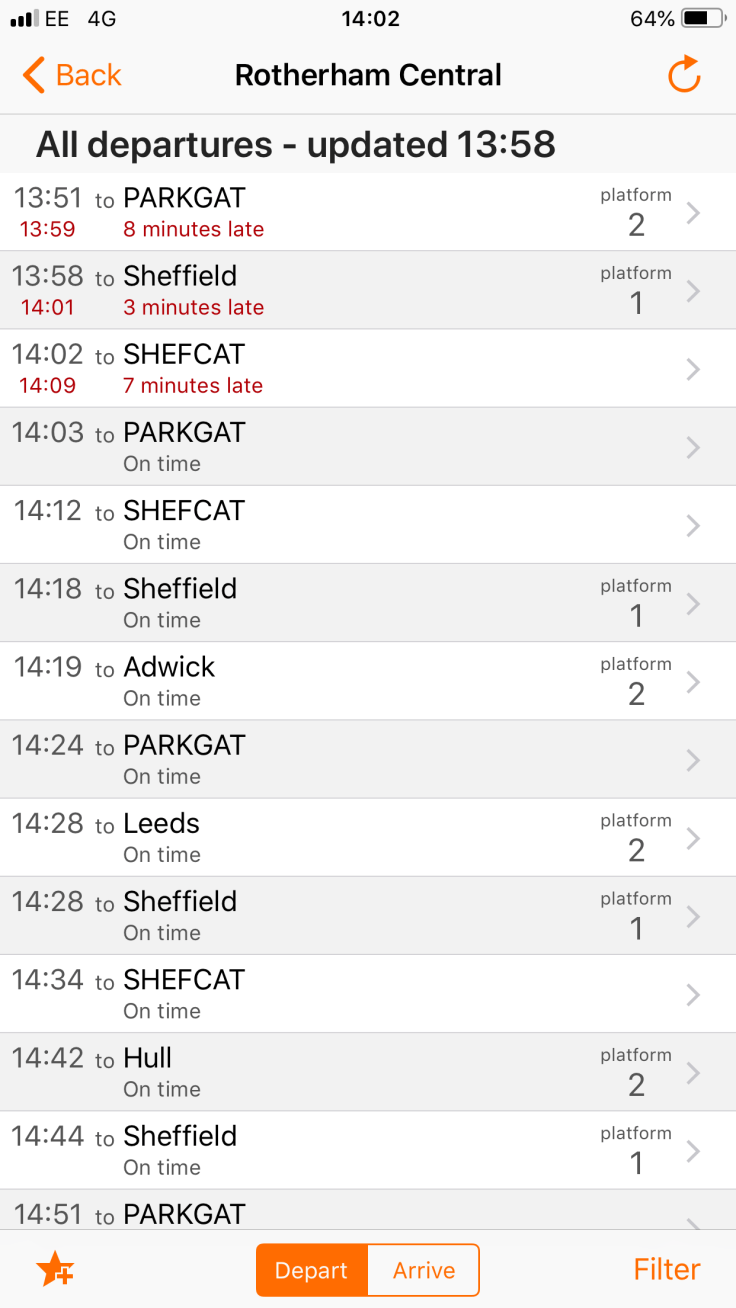This screenshot has width=736, height=1308.
Task: Switch to the Depart view
Action: coord(312,1270)
